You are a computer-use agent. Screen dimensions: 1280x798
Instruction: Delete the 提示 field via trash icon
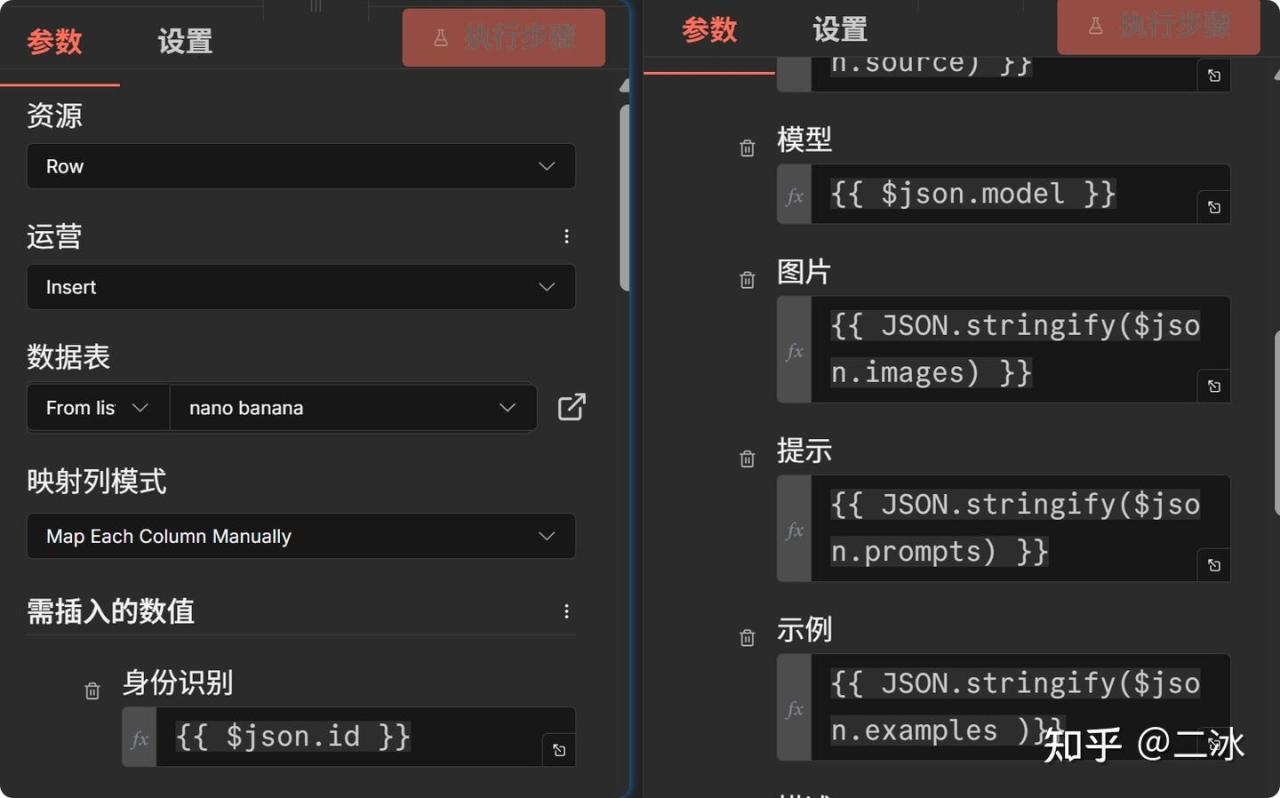pos(747,459)
